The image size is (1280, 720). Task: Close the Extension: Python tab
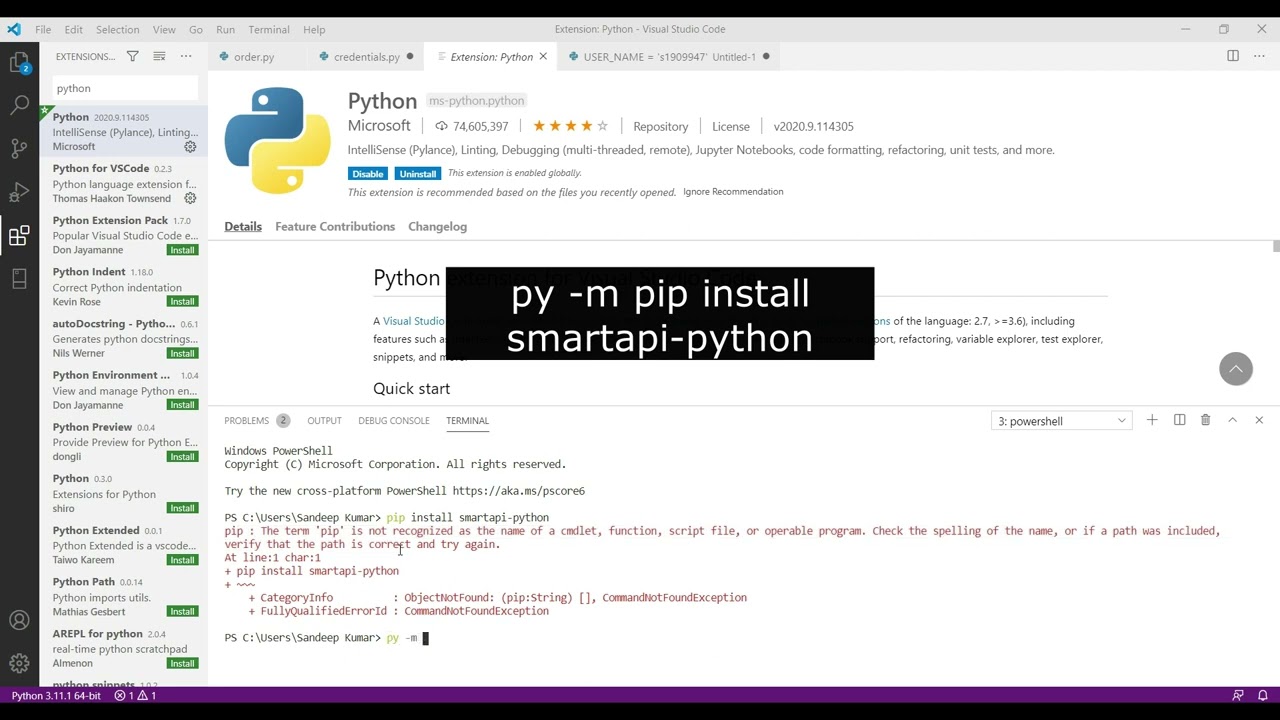[x=543, y=57]
